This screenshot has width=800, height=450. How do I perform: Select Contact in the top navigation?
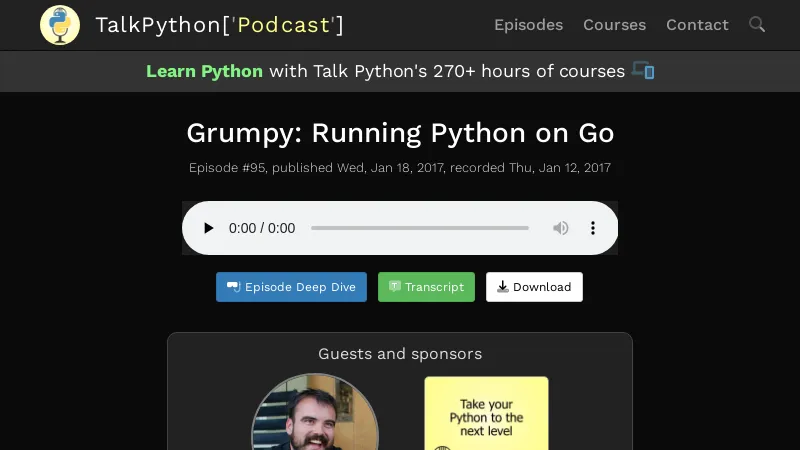pos(697,25)
